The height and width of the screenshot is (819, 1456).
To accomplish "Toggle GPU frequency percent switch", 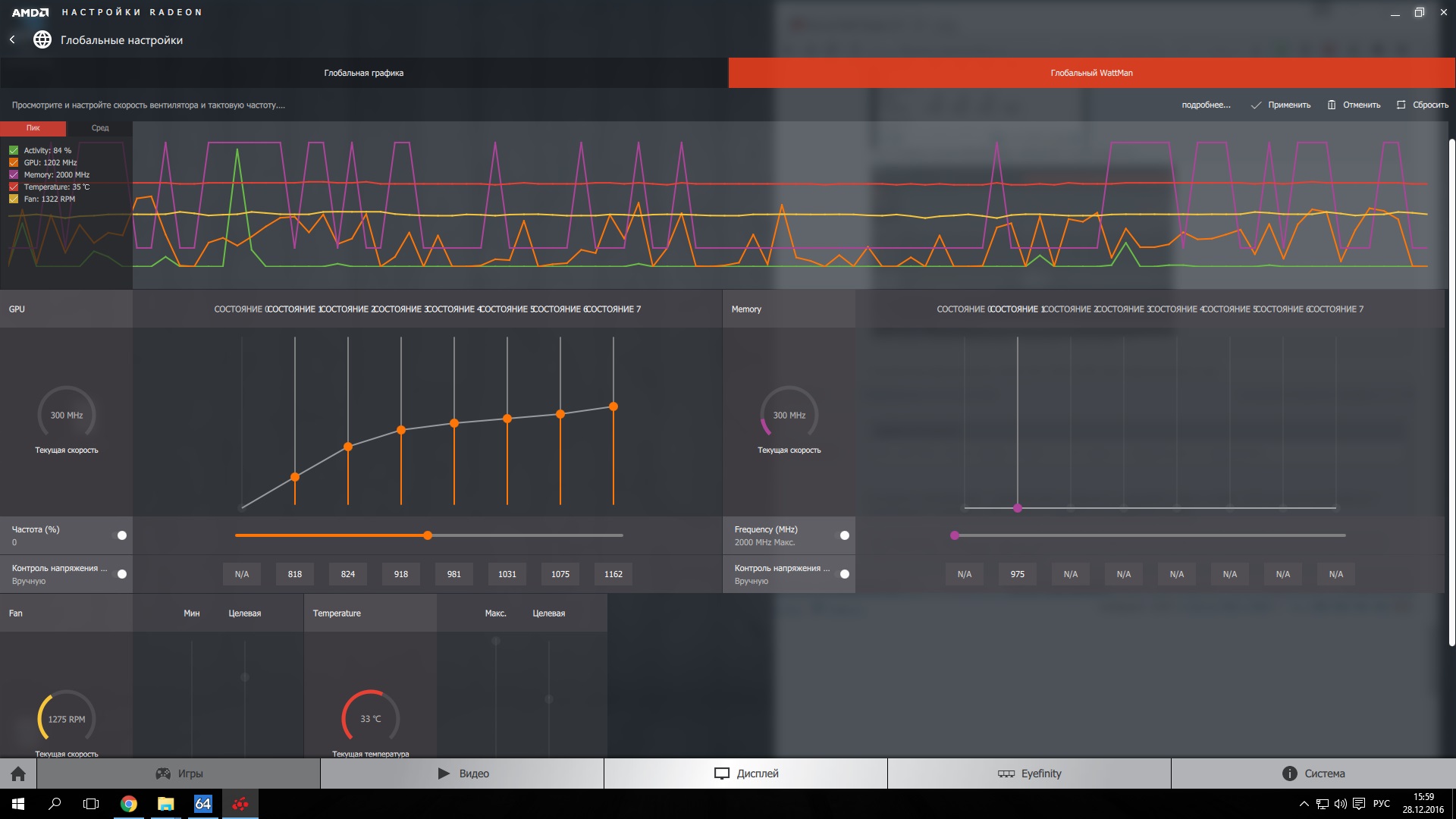I will coord(121,535).
